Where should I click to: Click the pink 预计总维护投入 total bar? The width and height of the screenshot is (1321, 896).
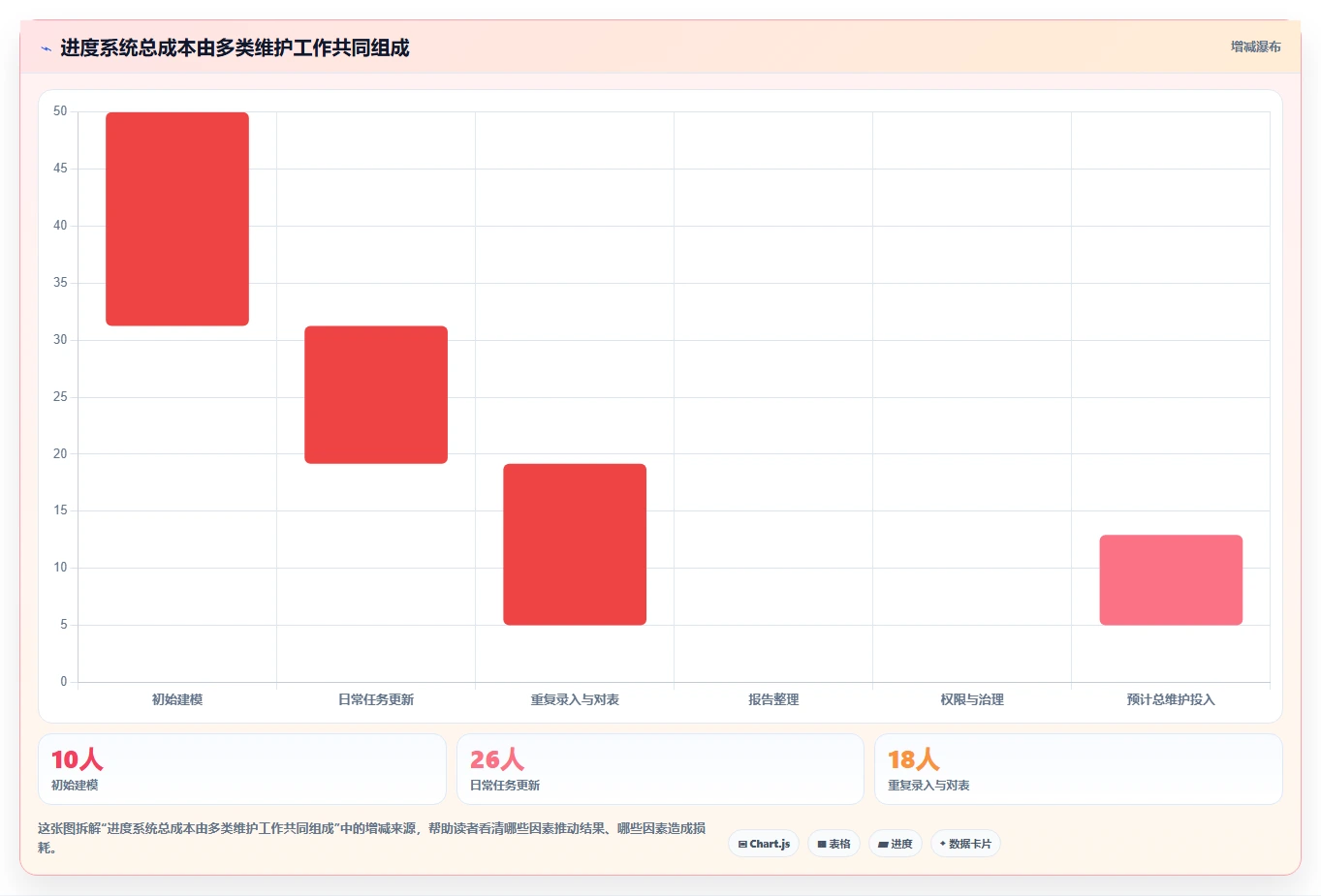(x=1171, y=579)
